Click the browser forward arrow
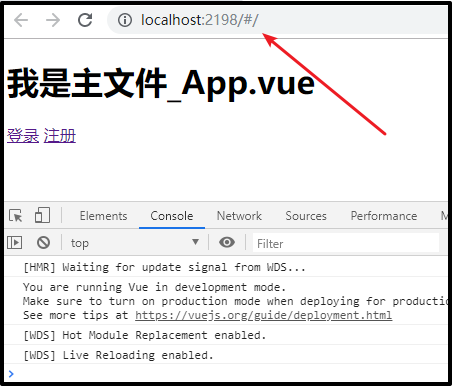 [x=53, y=20]
